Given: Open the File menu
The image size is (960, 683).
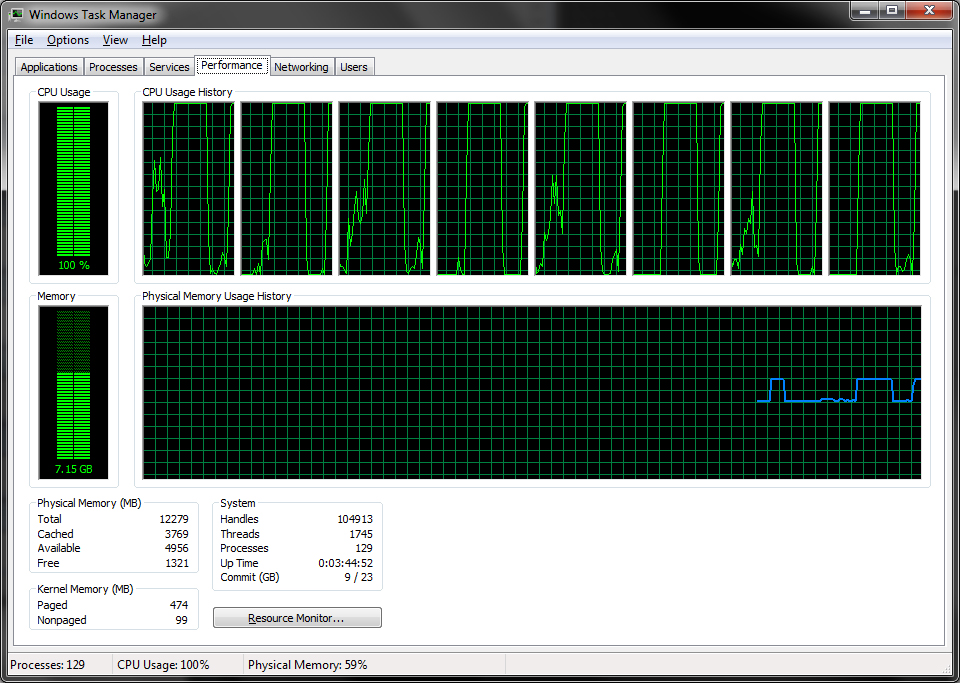Looking at the screenshot, I should [x=24, y=40].
